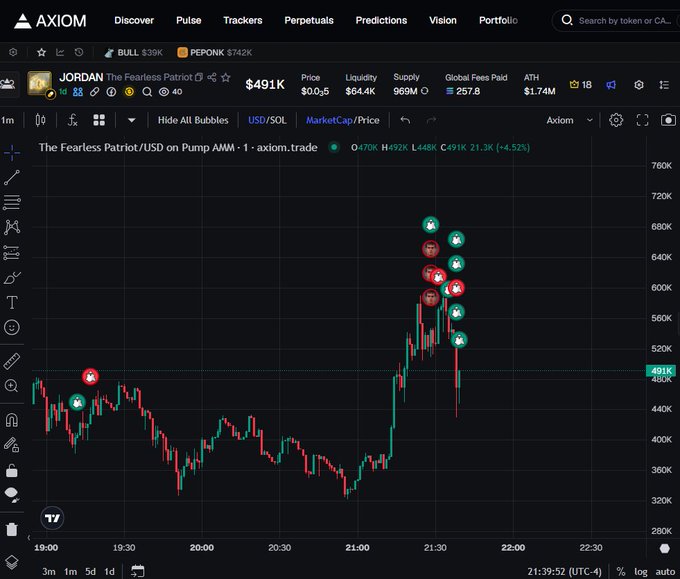Delete drawings with the trash icon
Image resolution: width=680 pixels, height=579 pixels.
pos(12,529)
